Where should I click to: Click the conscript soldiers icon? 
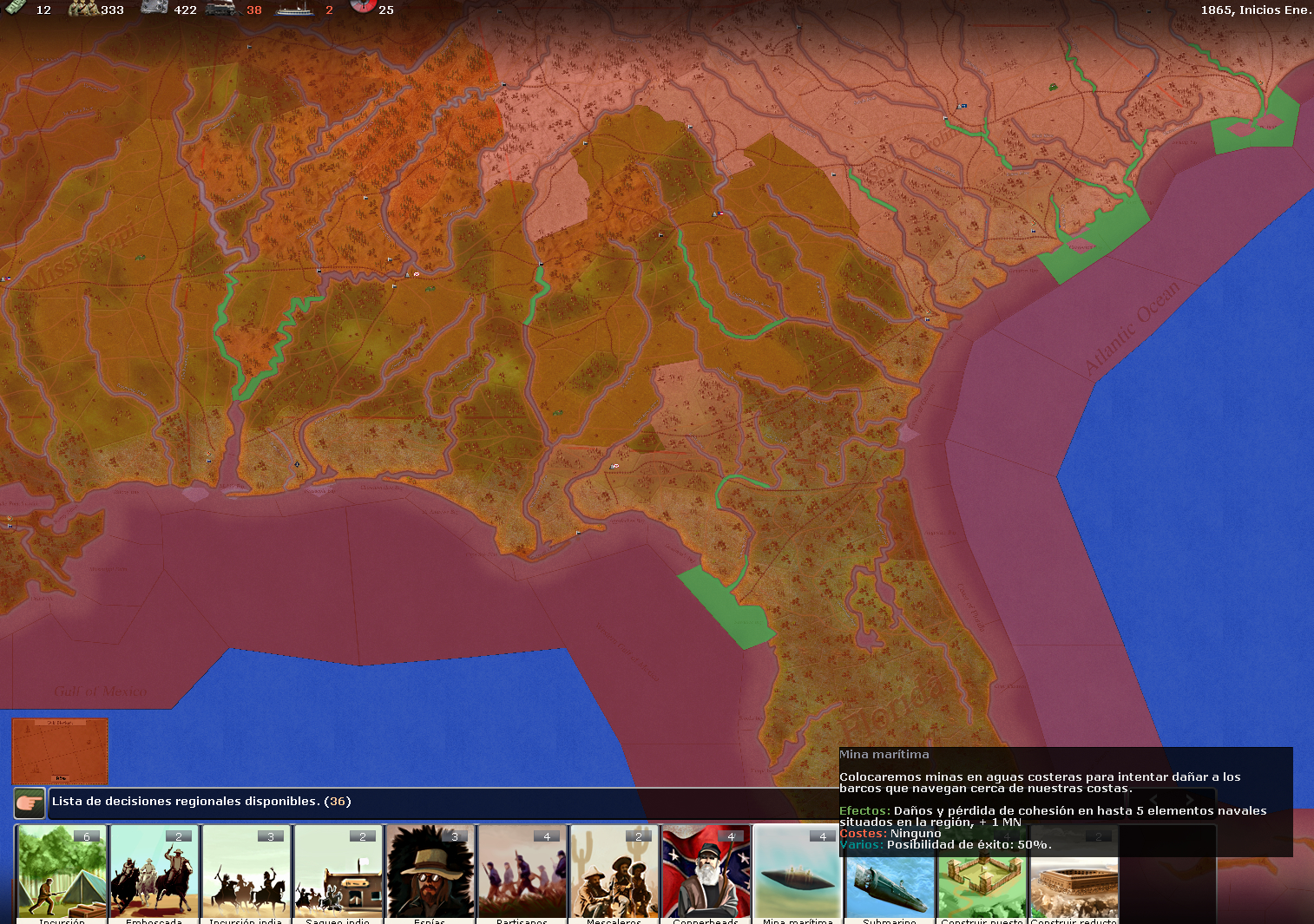[83, 9]
